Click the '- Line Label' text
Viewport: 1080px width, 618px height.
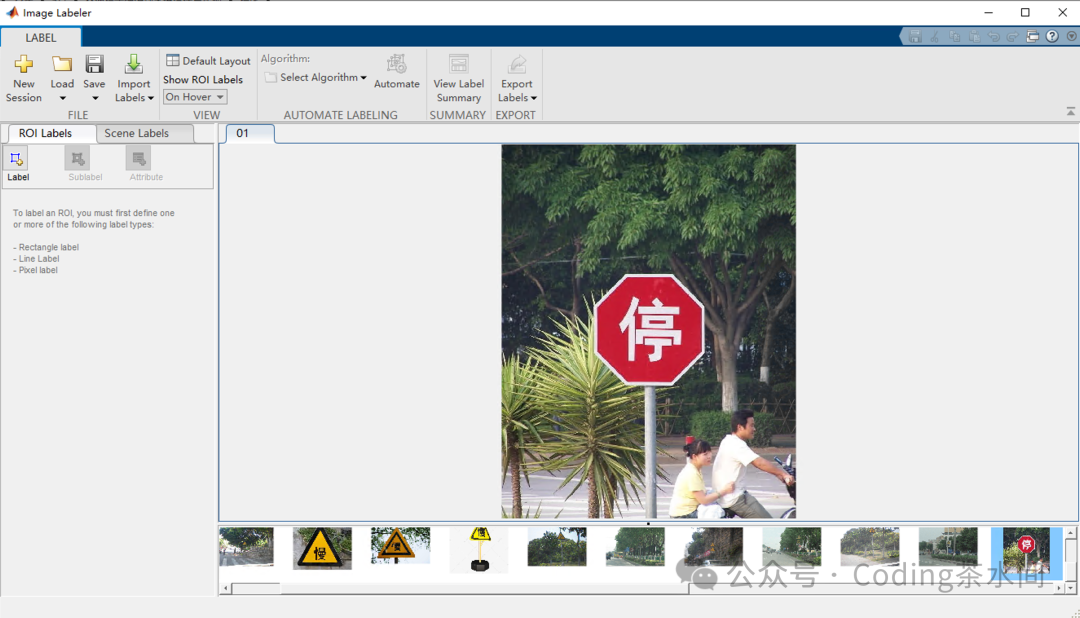(37, 259)
